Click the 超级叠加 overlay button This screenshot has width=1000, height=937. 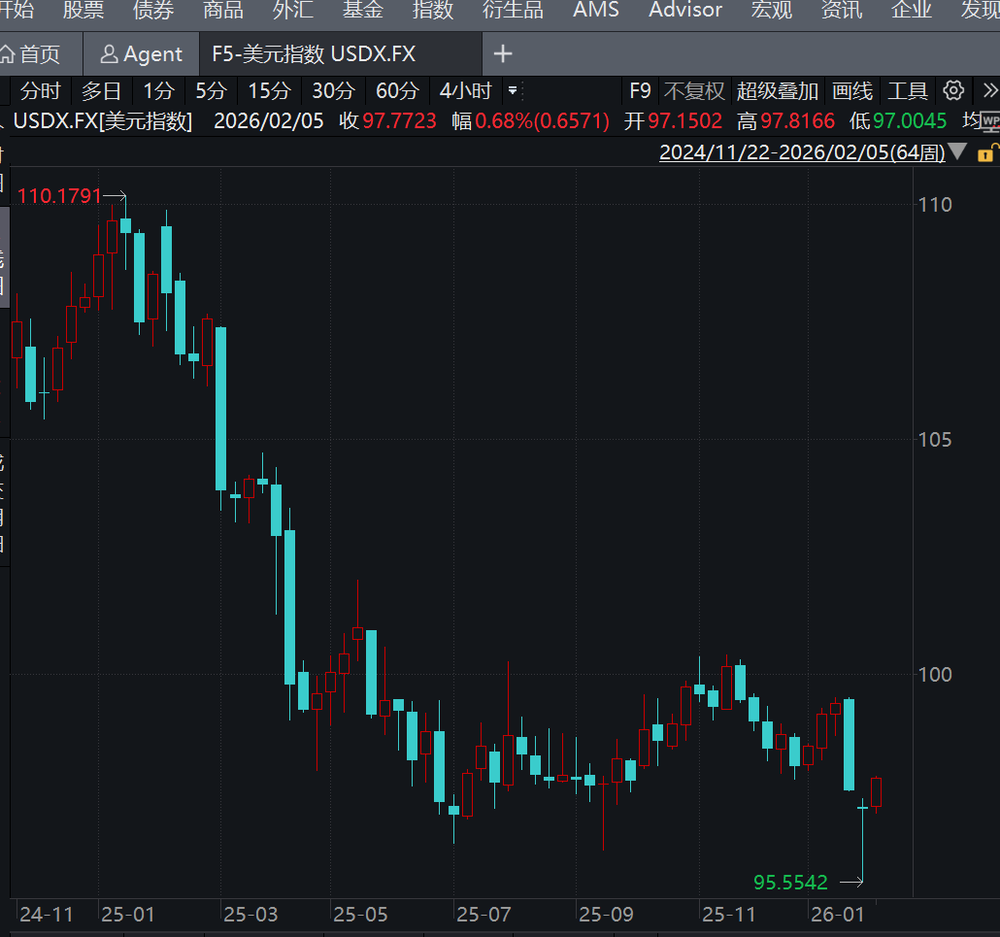tap(778, 91)
